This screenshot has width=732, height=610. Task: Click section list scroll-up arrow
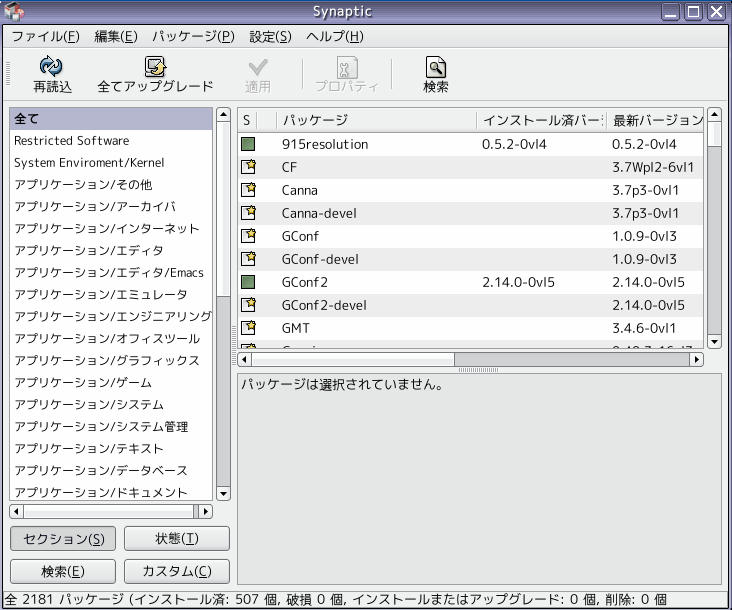coord(223,115)
